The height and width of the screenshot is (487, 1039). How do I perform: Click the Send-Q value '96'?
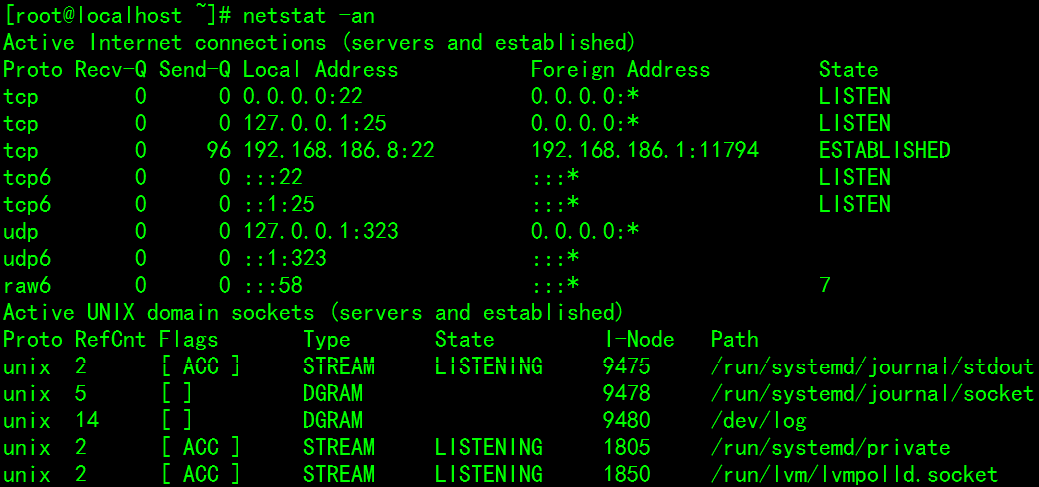219,150
